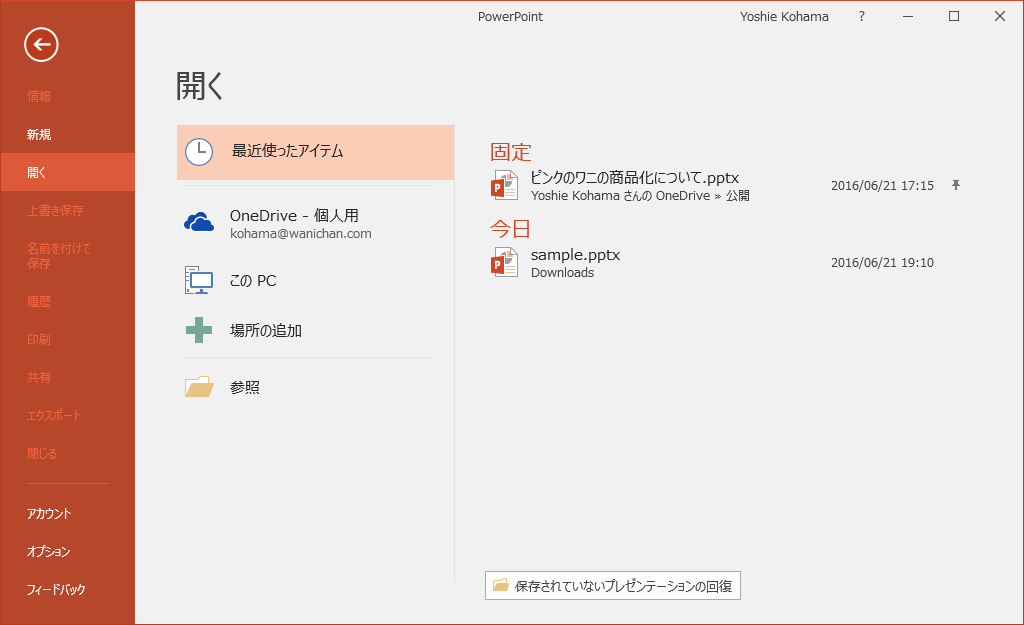Click the help question mark icon

pos(861,16)
